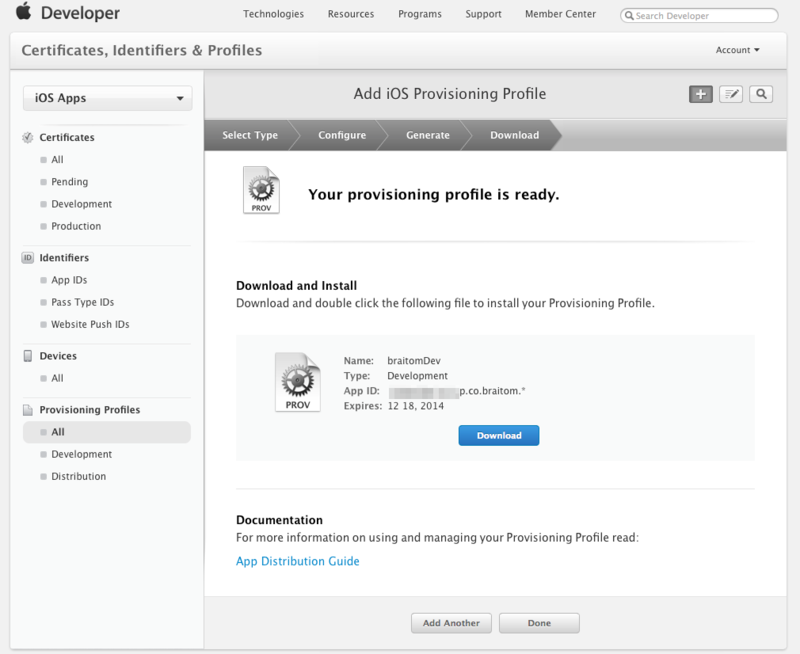
Task: Select Development under Certificates
Action: 82,204
